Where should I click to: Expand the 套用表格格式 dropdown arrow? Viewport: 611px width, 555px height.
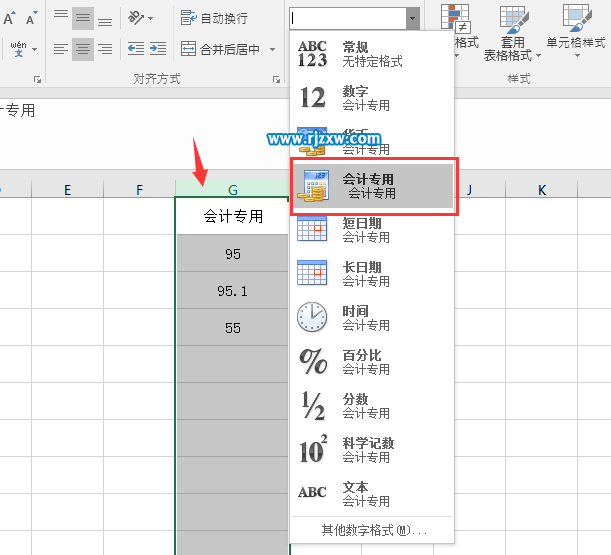click(x=539, y=56)
